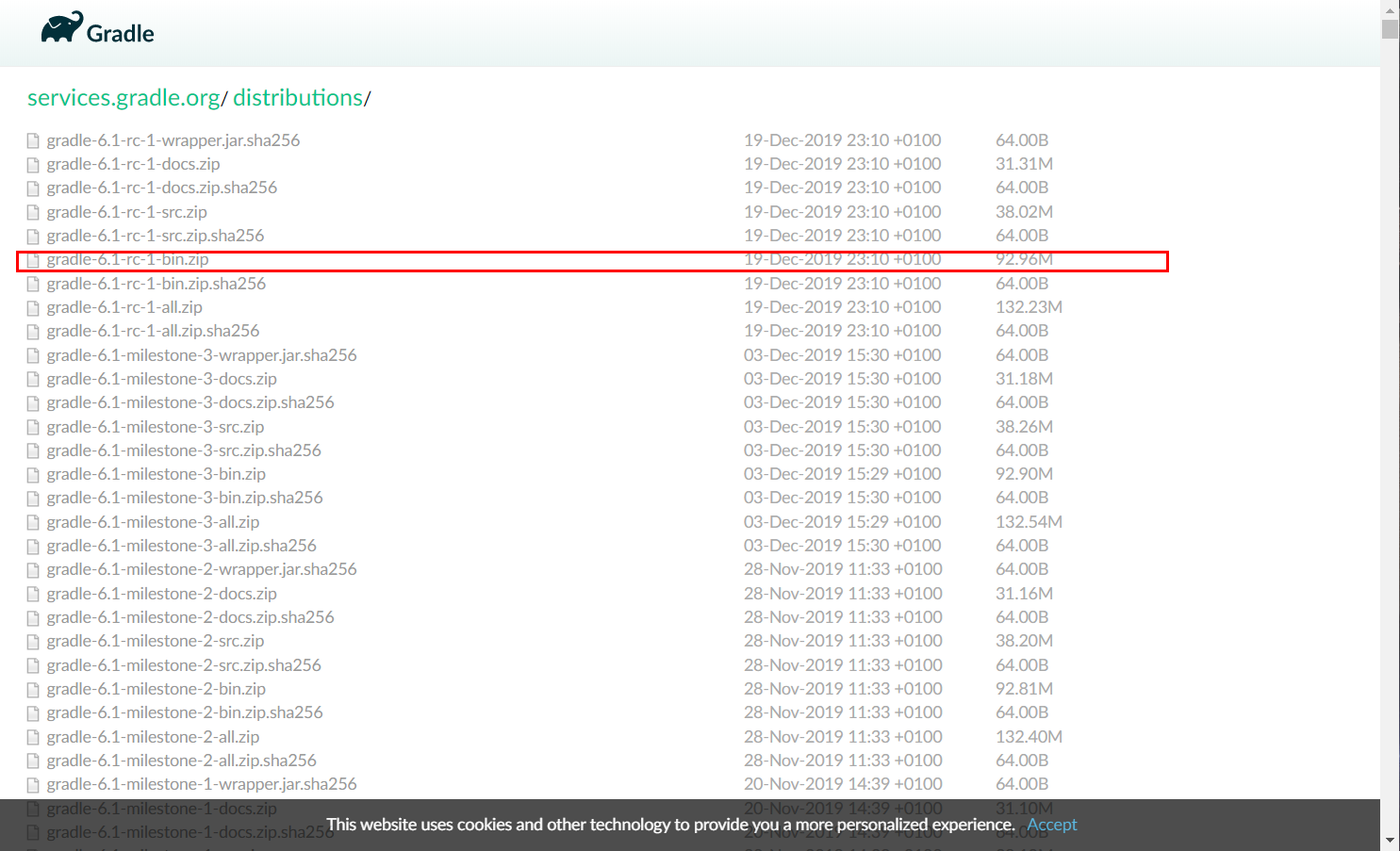Click file icon beside gradle-6.1-rc-1-all.zip.sha256

pyautogui.click(x=34, y=332)
